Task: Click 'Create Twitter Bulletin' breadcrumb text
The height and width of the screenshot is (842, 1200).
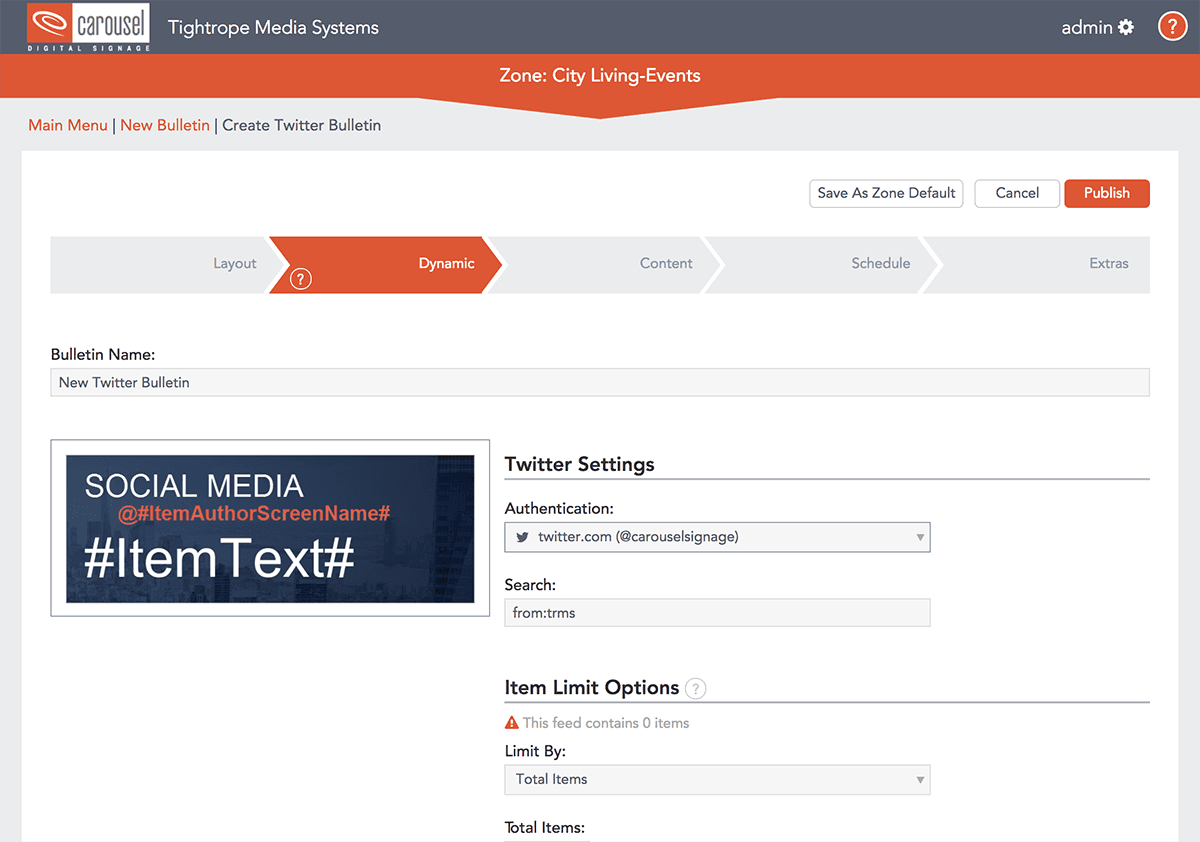Action: (301, 125)
